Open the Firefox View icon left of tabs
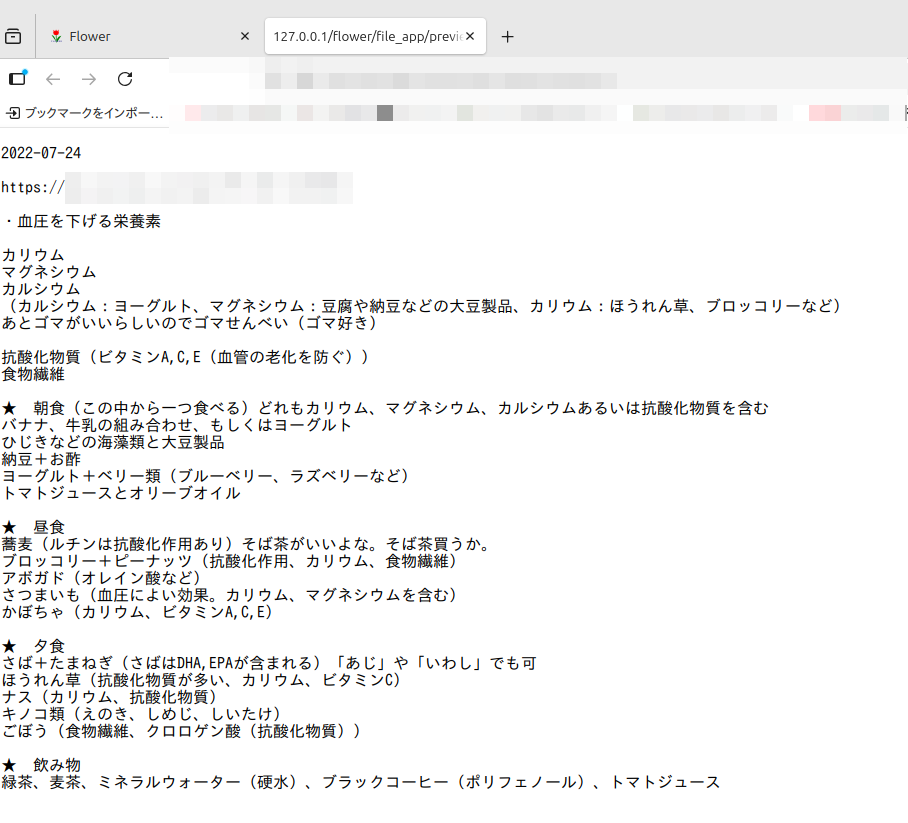This screenshot has height=823, width=908. click(x=13, y=37)
